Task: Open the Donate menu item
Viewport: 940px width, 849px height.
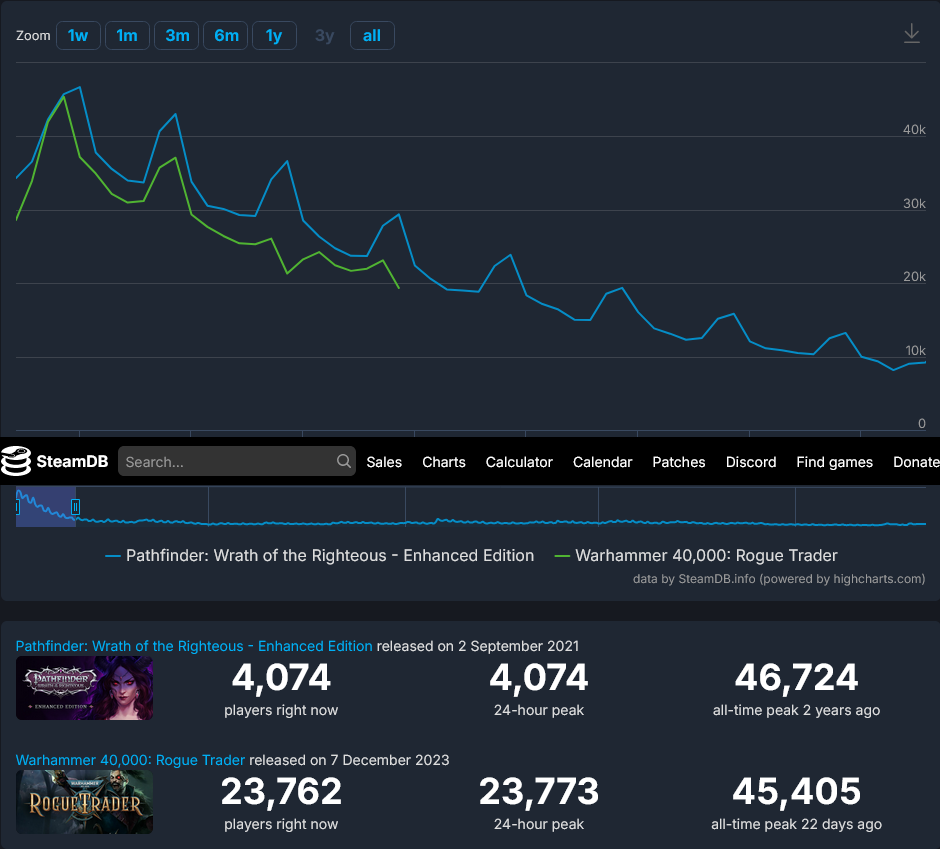Action: tap(916, 462)
